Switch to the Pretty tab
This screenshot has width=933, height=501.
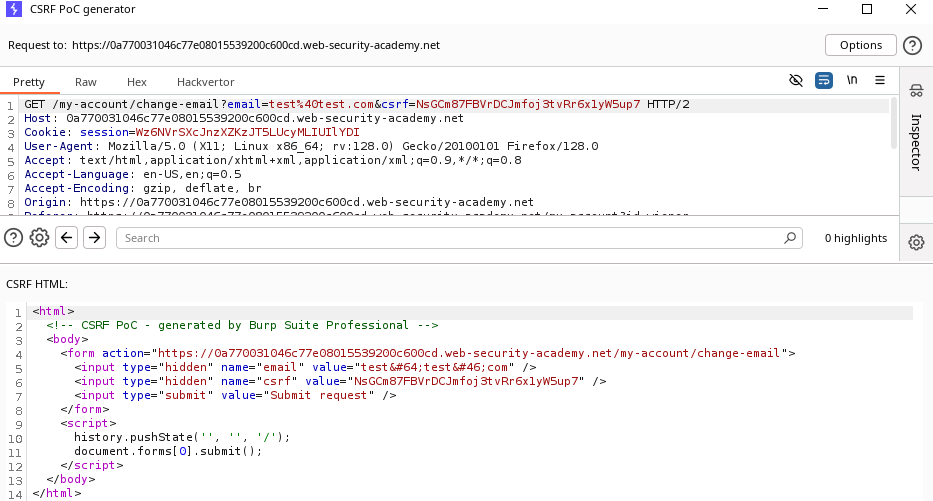click(29, 82)
